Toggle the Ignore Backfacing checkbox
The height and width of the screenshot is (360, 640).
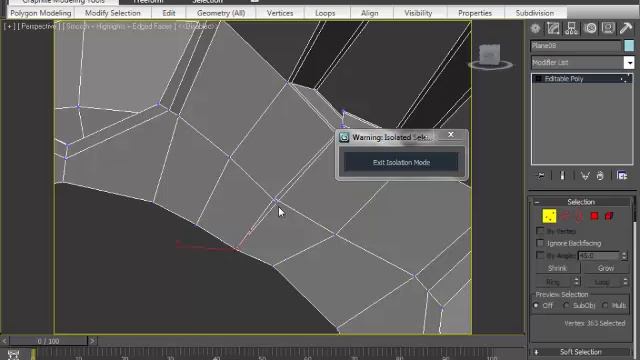click(x=540, y=243)
